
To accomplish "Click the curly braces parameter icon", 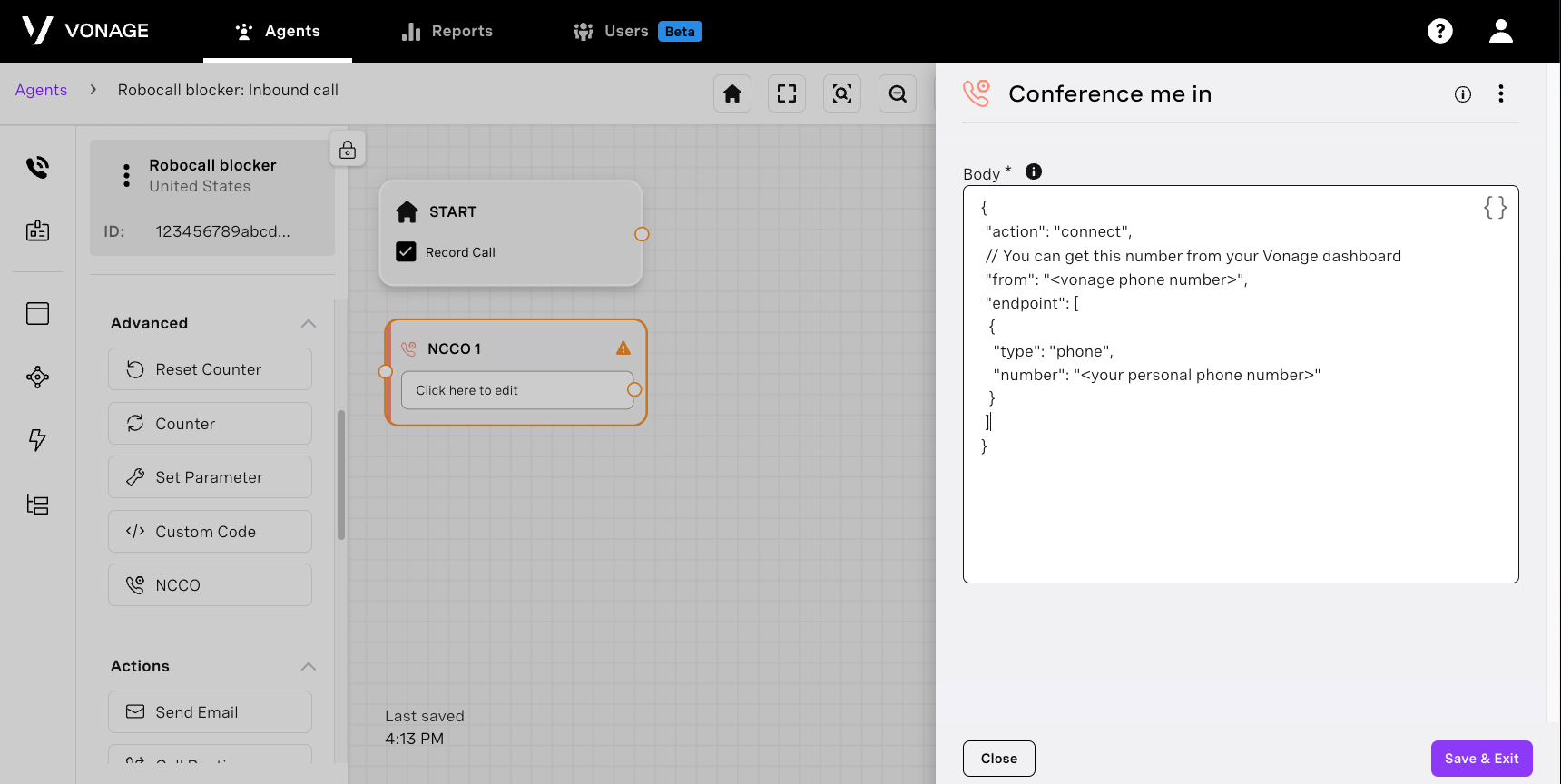I will pos(1495,208).
